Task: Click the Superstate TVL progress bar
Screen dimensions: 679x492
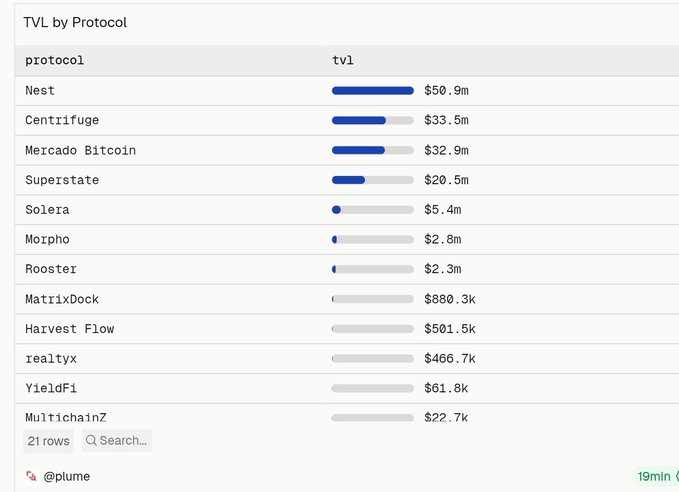Action: [x=372, y=180]
